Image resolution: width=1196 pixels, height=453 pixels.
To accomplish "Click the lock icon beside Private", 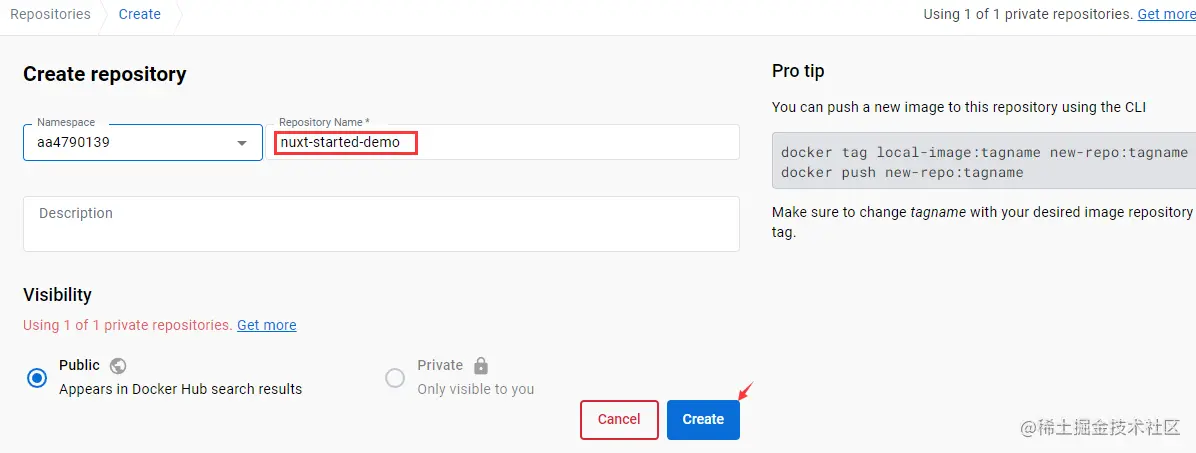I will pos(481,366).
